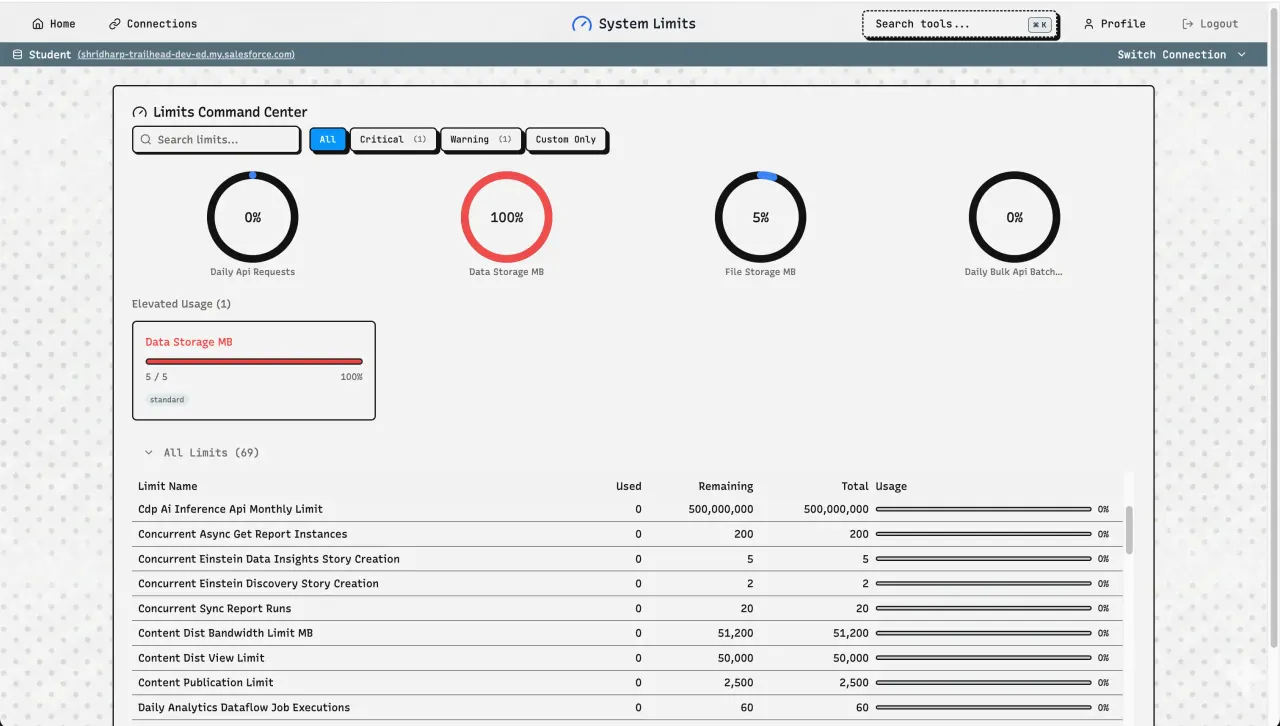Click usage bar for Content Publication Limit
Viewport: 1280px width, 726px height.
click(983, 683)
